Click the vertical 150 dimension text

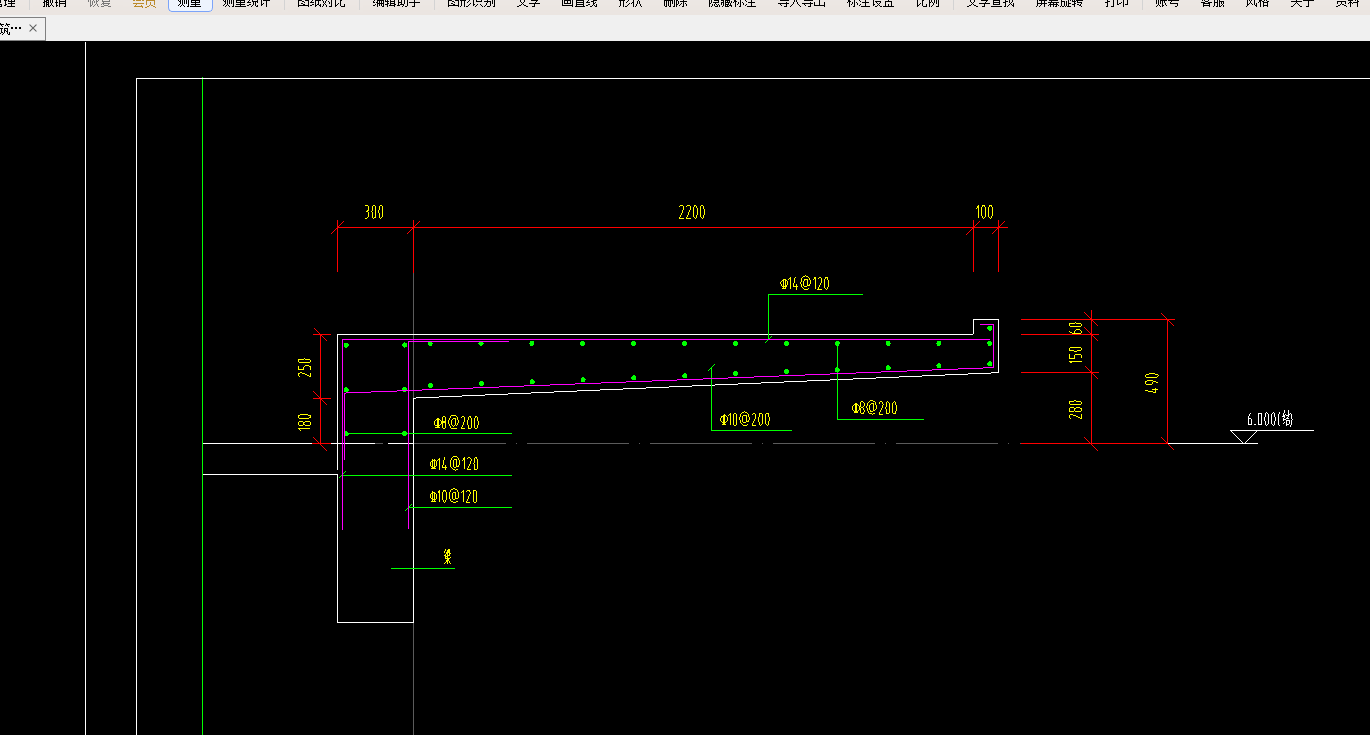click(x=1077, y=354)
